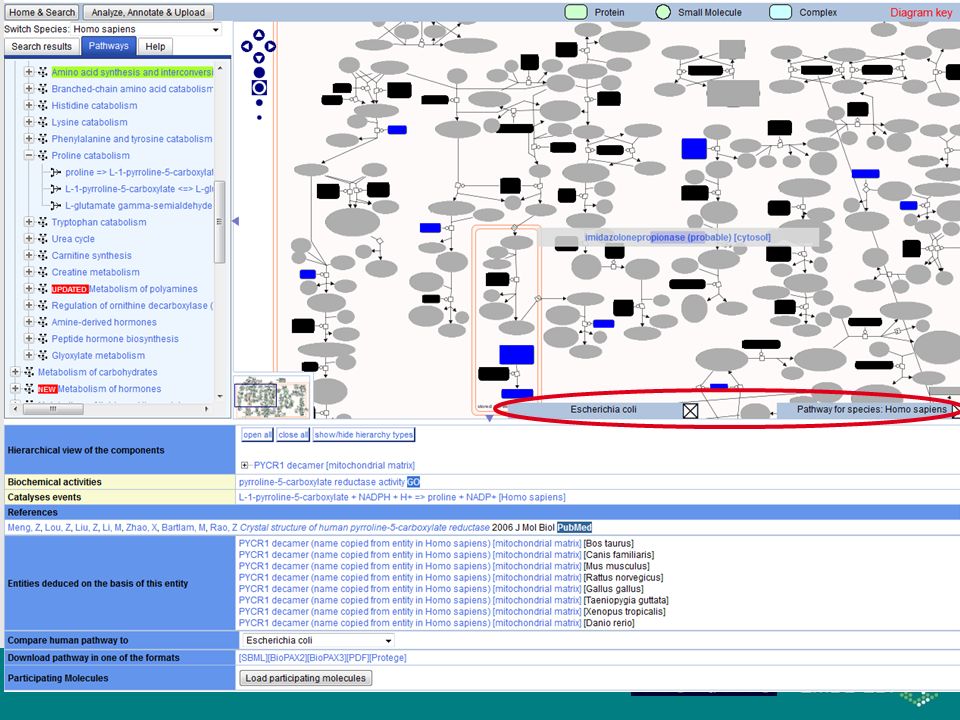
Task: Click show/hide hierarchy types button
Action: 364,435
